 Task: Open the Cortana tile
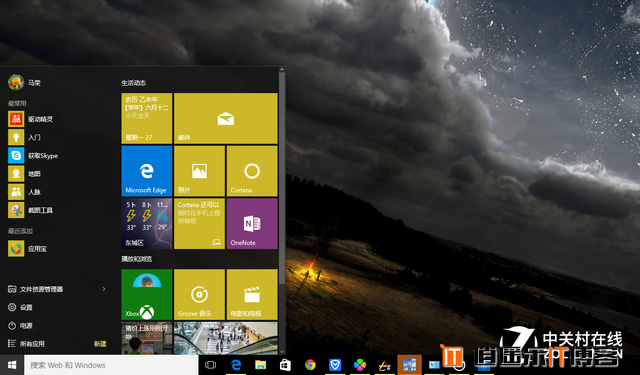click(x=252, y=171)
